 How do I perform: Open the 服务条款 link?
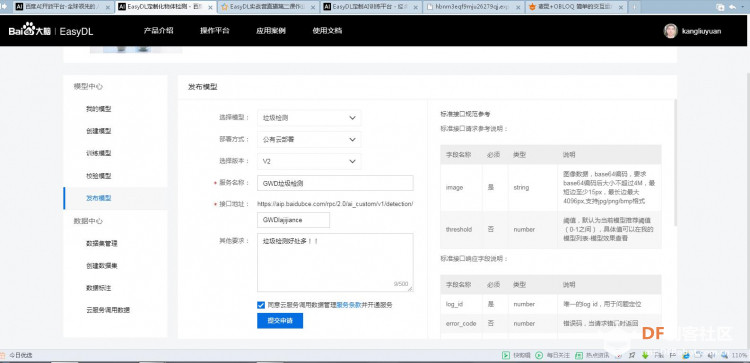point(349,305)
